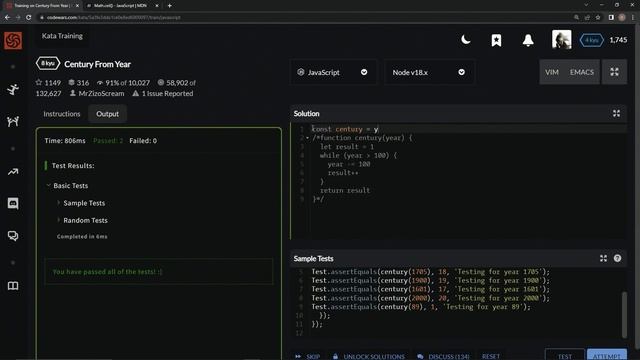The height and width of the screenshot is (360, 640).
Task: Click the RESET button
Action: click(491, 356)
